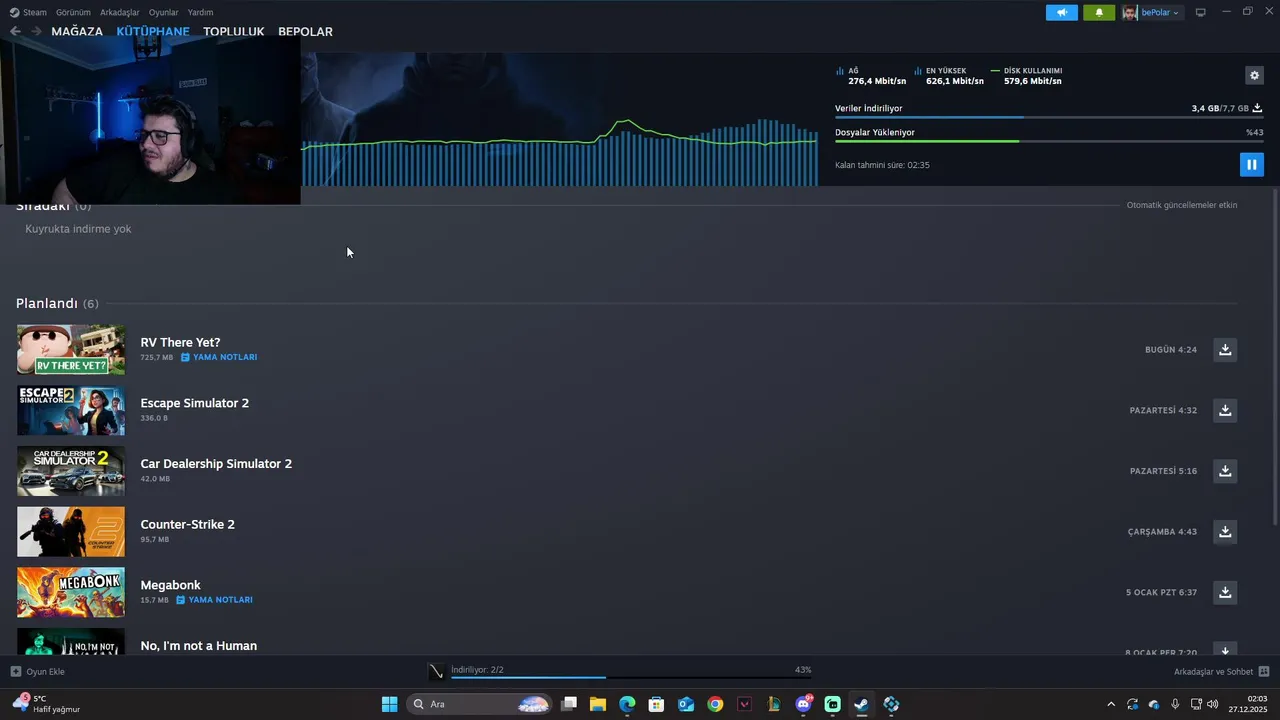The width and height of the screenshot is (1280, 720).
Task: Click the Megabonk thumbnail
Action: tap(71, 592)
